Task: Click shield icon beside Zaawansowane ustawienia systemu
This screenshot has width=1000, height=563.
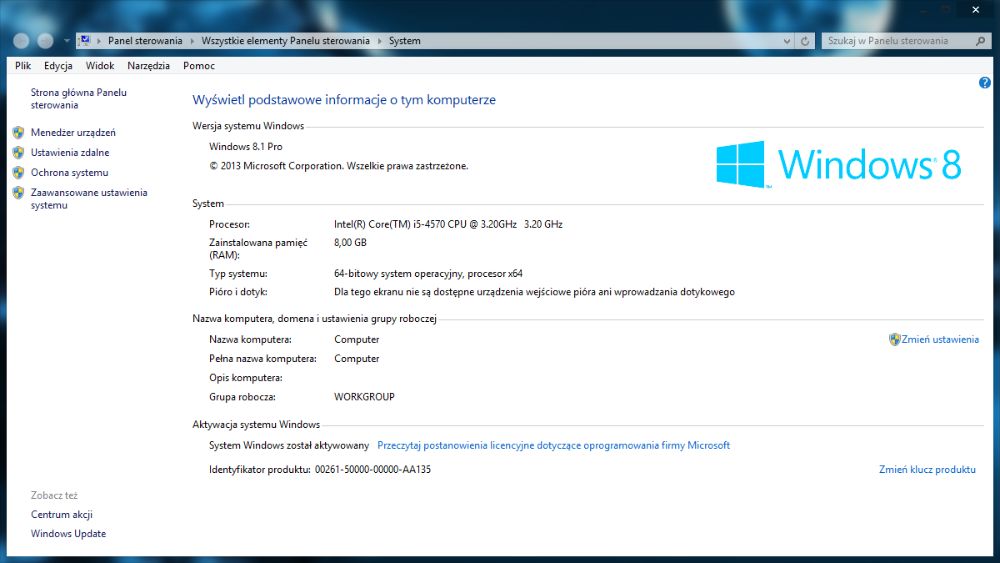Action: point(18,193)
